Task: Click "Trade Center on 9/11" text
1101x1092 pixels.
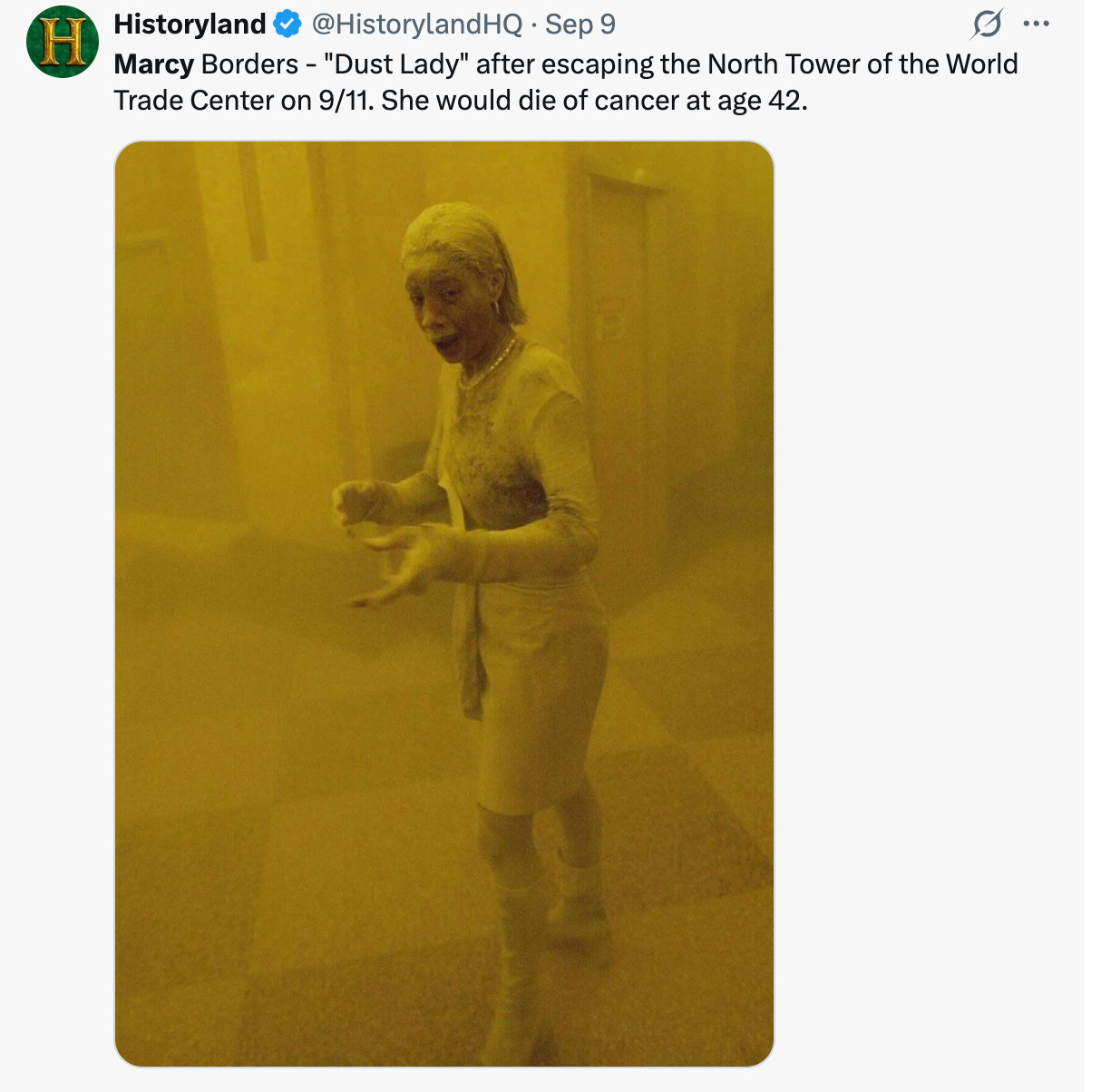Action: pos(243,100)
